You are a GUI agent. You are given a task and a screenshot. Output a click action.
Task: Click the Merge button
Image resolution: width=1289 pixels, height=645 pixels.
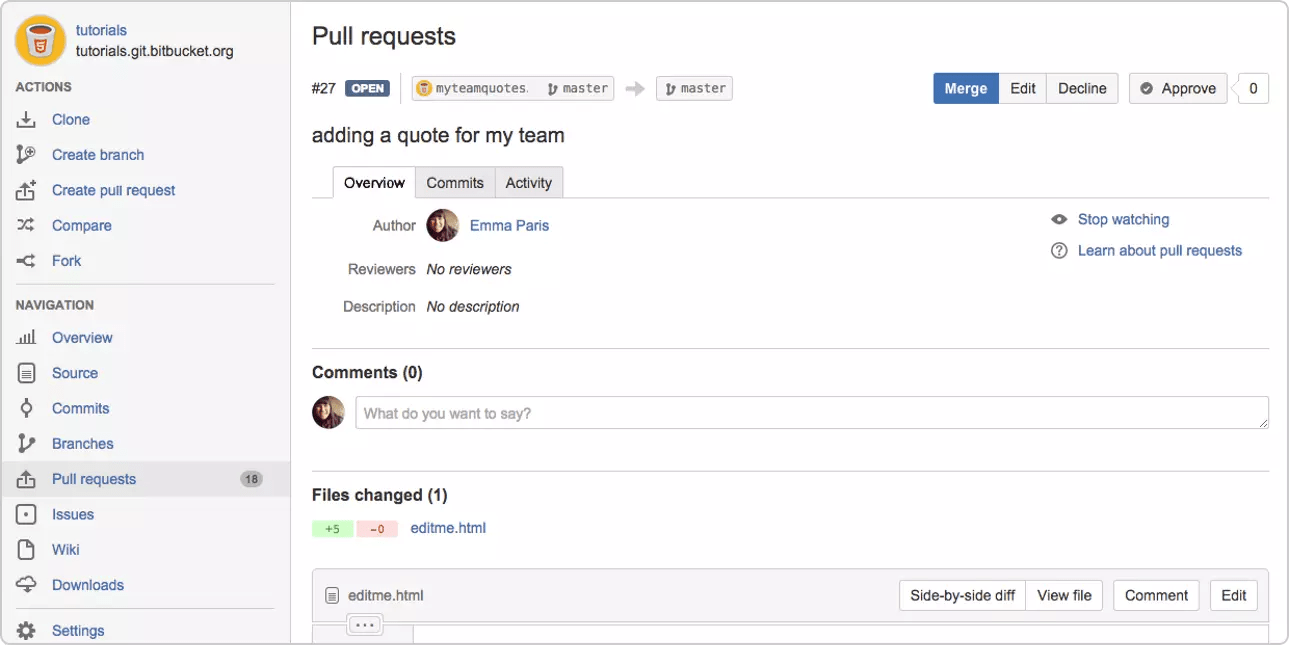pos(965,88)
